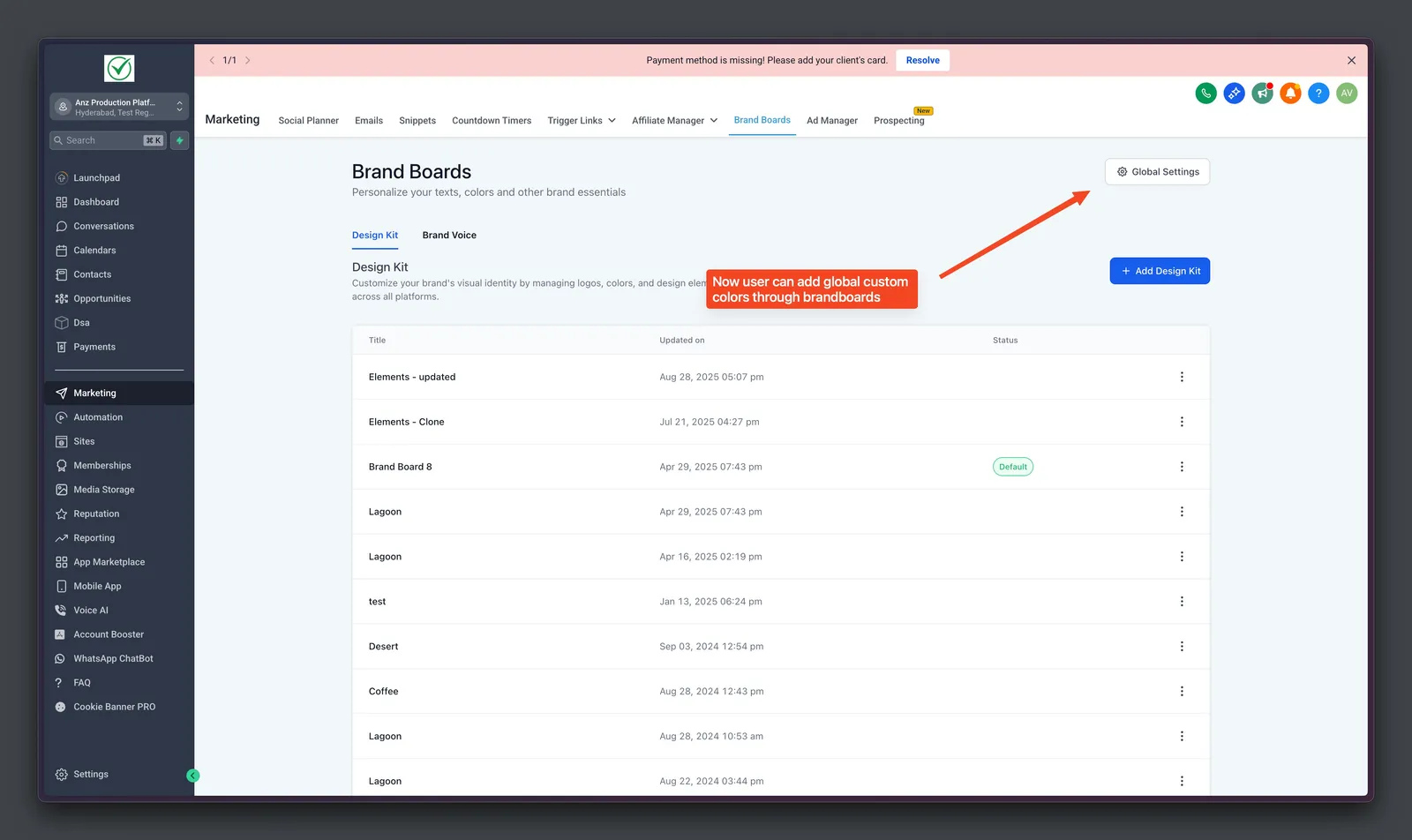The height and width of the screenshot is (840, 1412).
Task: Click the green lightning quick actions icon
Action: [180, 140]
